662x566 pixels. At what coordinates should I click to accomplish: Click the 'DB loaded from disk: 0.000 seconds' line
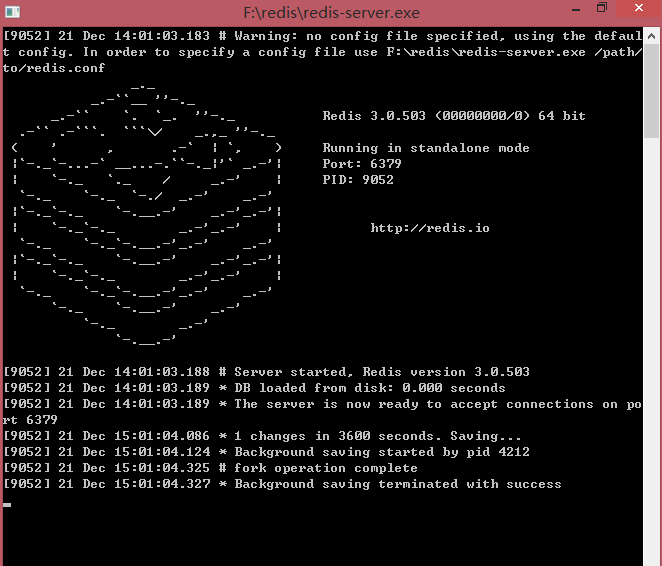pos(254,388)
